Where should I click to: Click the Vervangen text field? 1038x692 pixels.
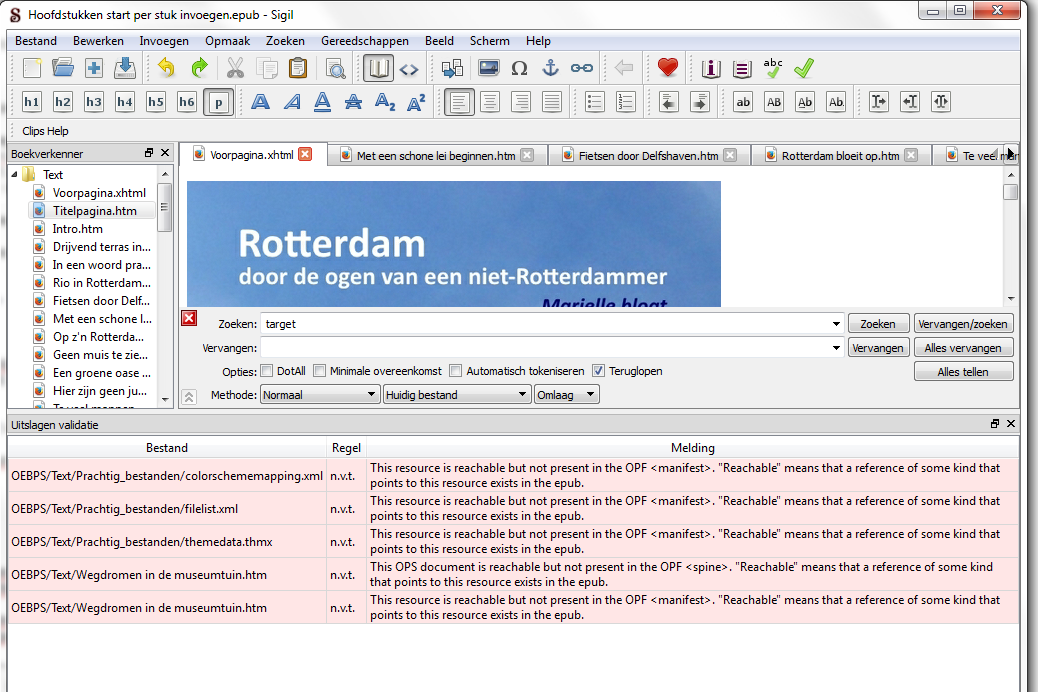tap(545, 348)
